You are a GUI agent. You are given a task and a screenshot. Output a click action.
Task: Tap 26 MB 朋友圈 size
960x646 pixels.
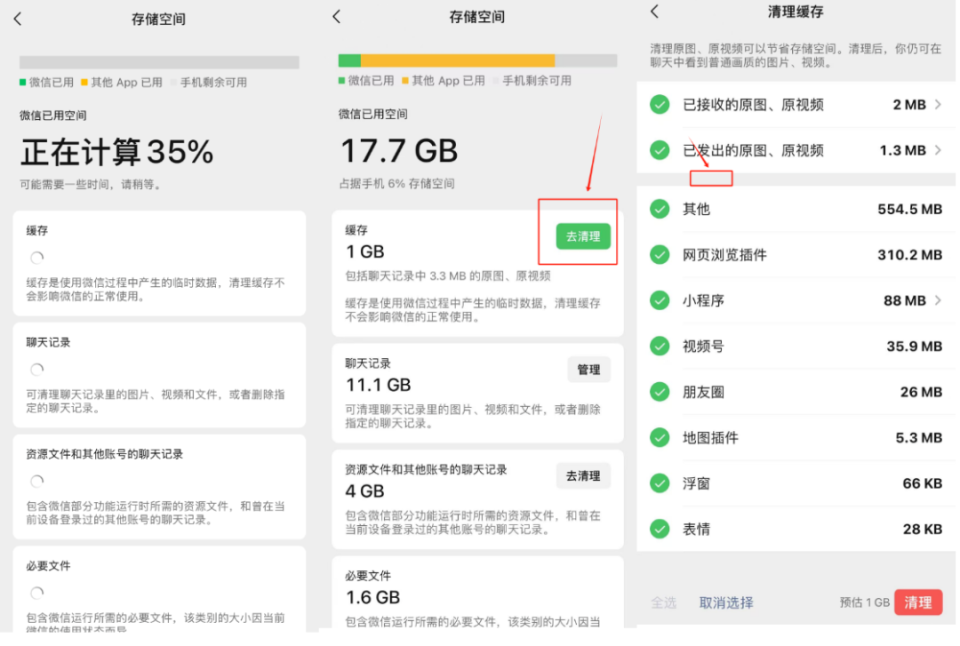[921, 392]
